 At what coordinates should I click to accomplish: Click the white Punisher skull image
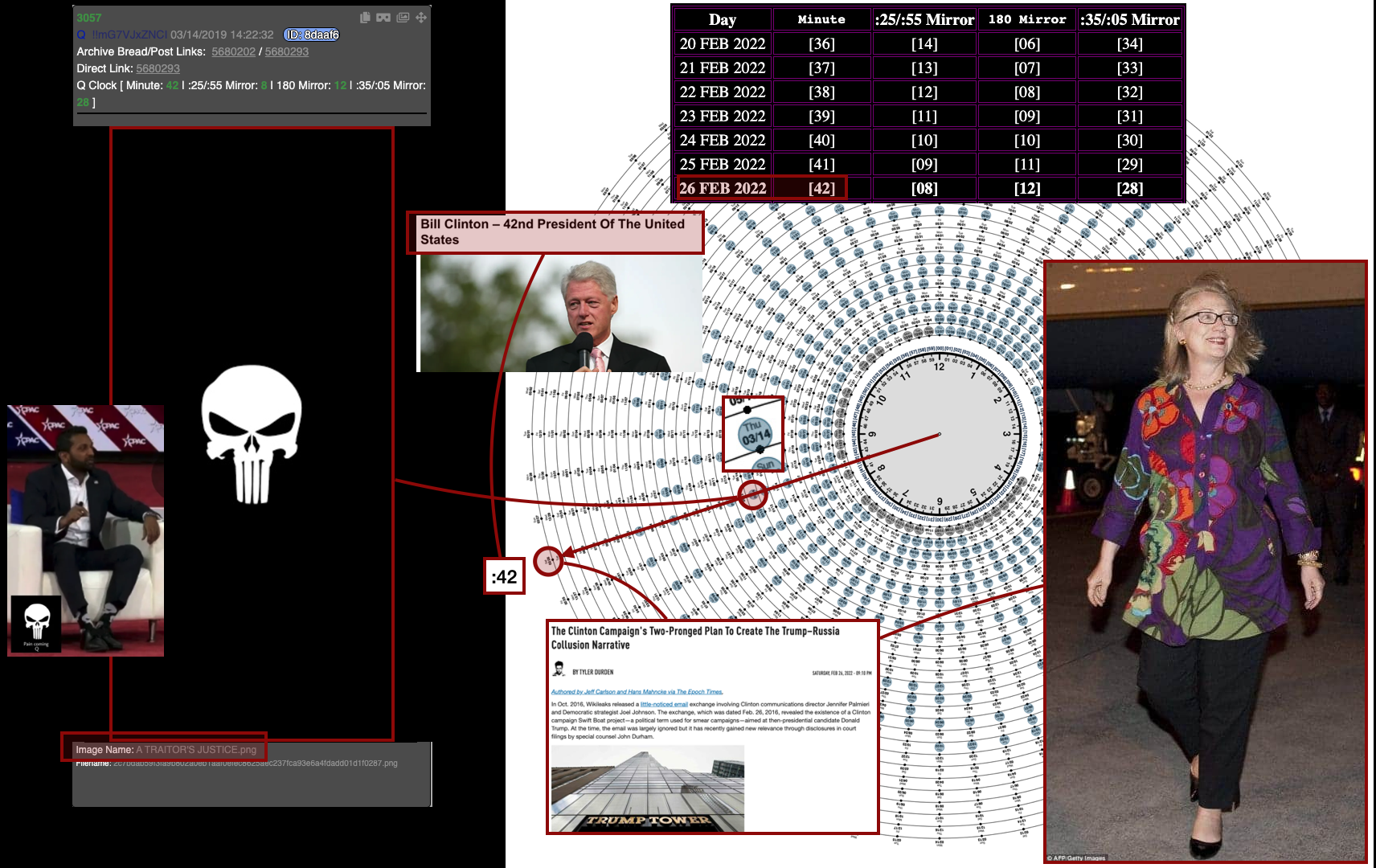252,435
